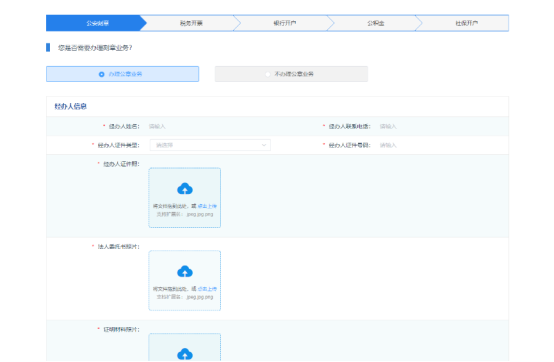Click the 法人委托书照片 upload drop zone
554x362 pixels.
[185, 280]
